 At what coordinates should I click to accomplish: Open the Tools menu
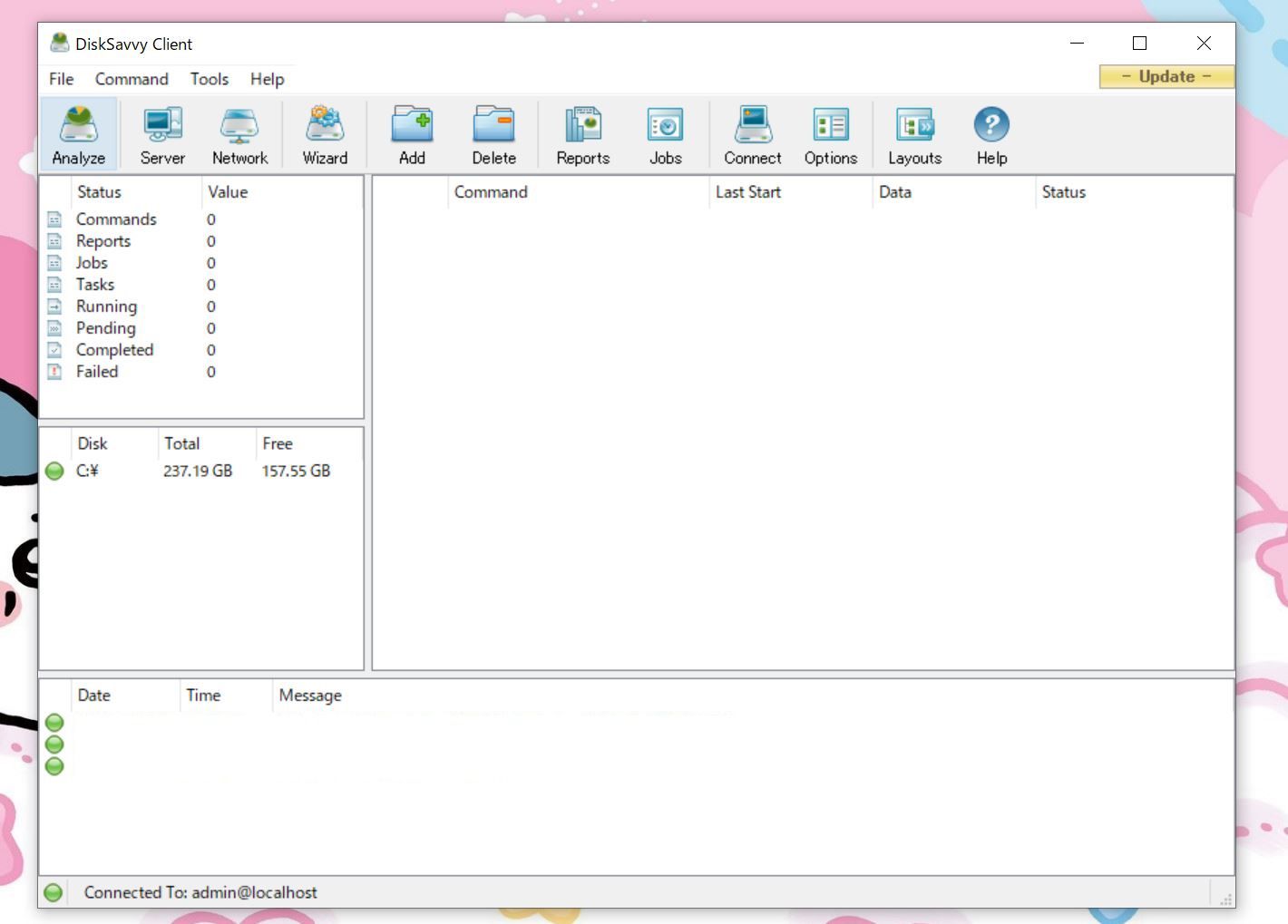click(209, 79)
